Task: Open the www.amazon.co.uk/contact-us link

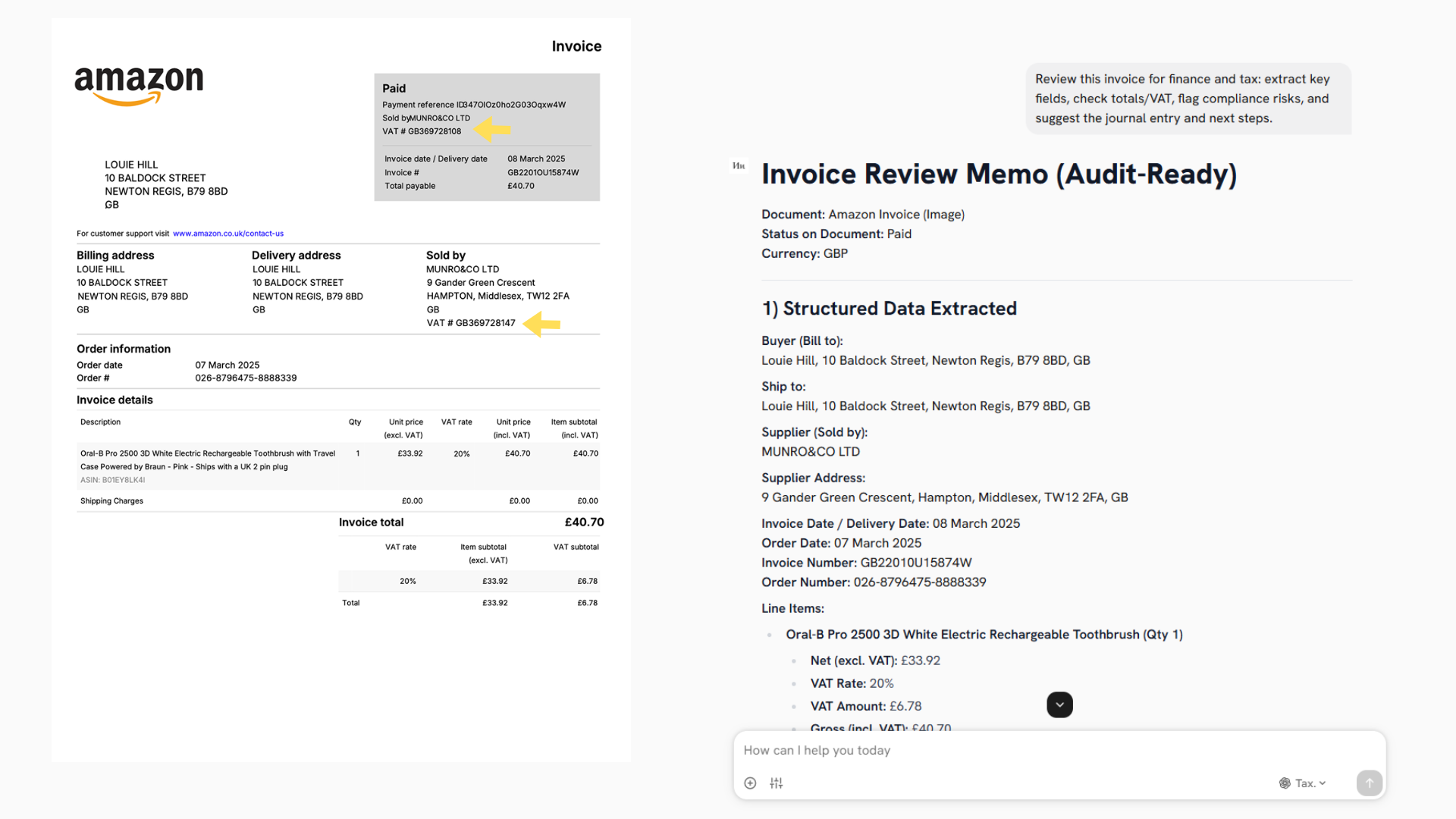Action: (x=227, y=234)
